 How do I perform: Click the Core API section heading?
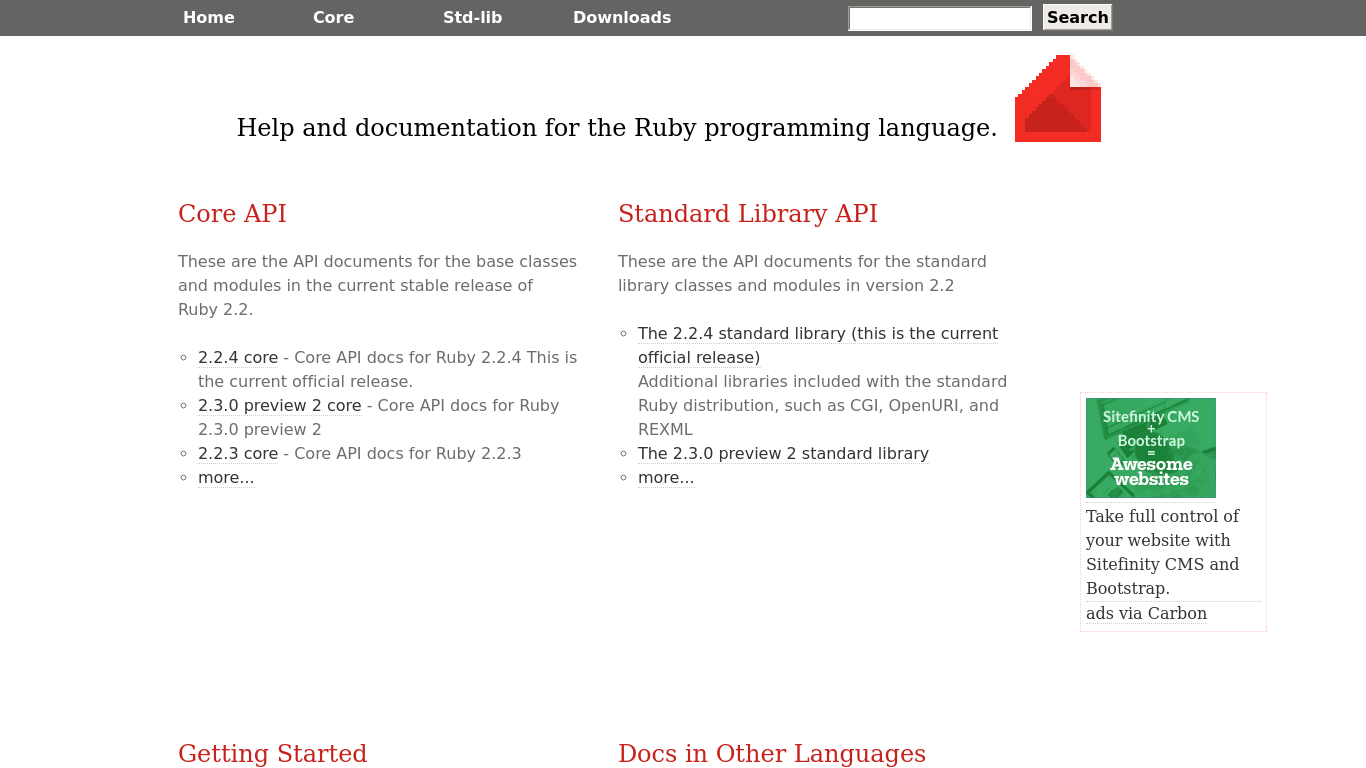(x=231, y=213)
